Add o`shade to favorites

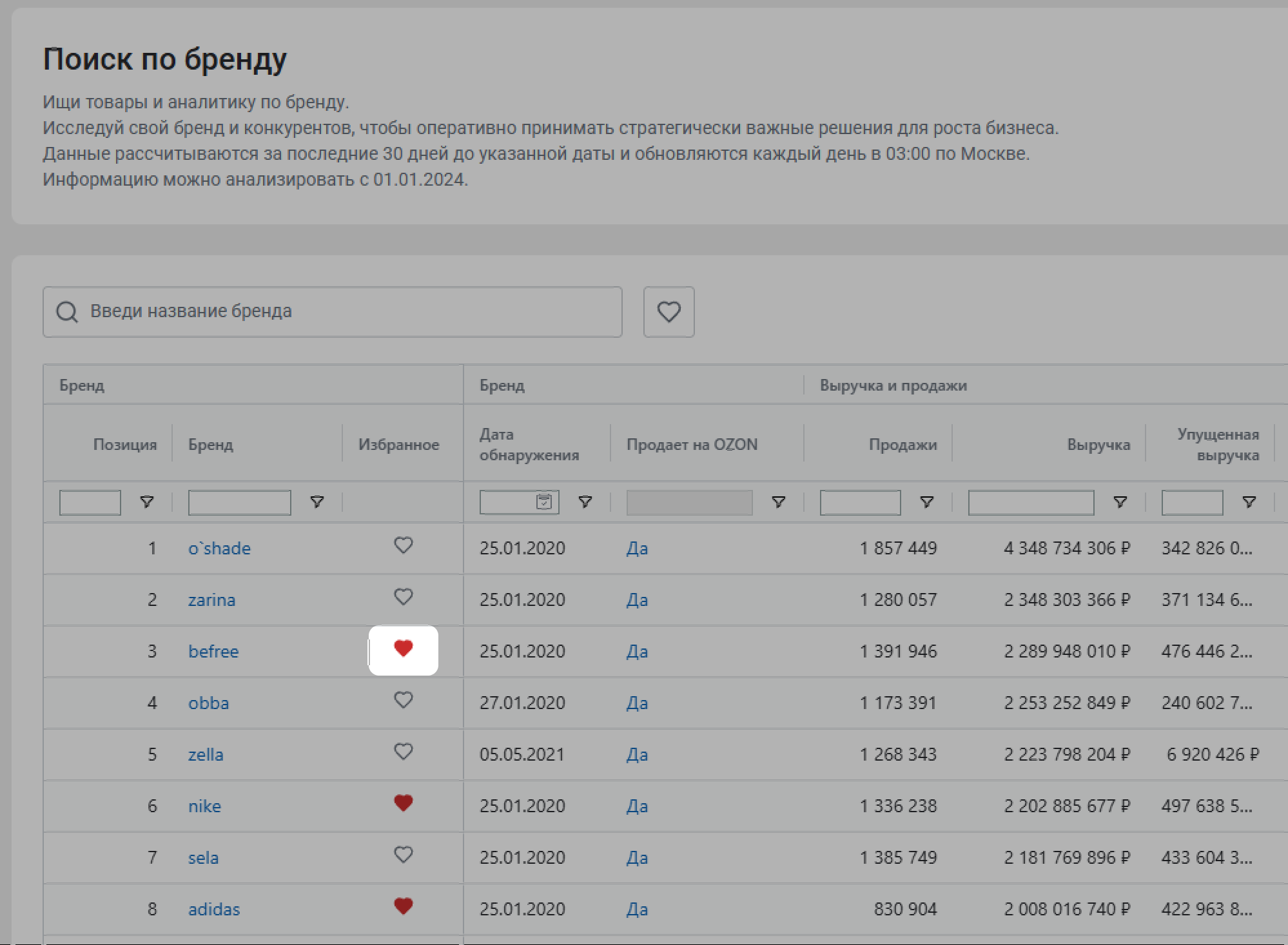[404, 545]
